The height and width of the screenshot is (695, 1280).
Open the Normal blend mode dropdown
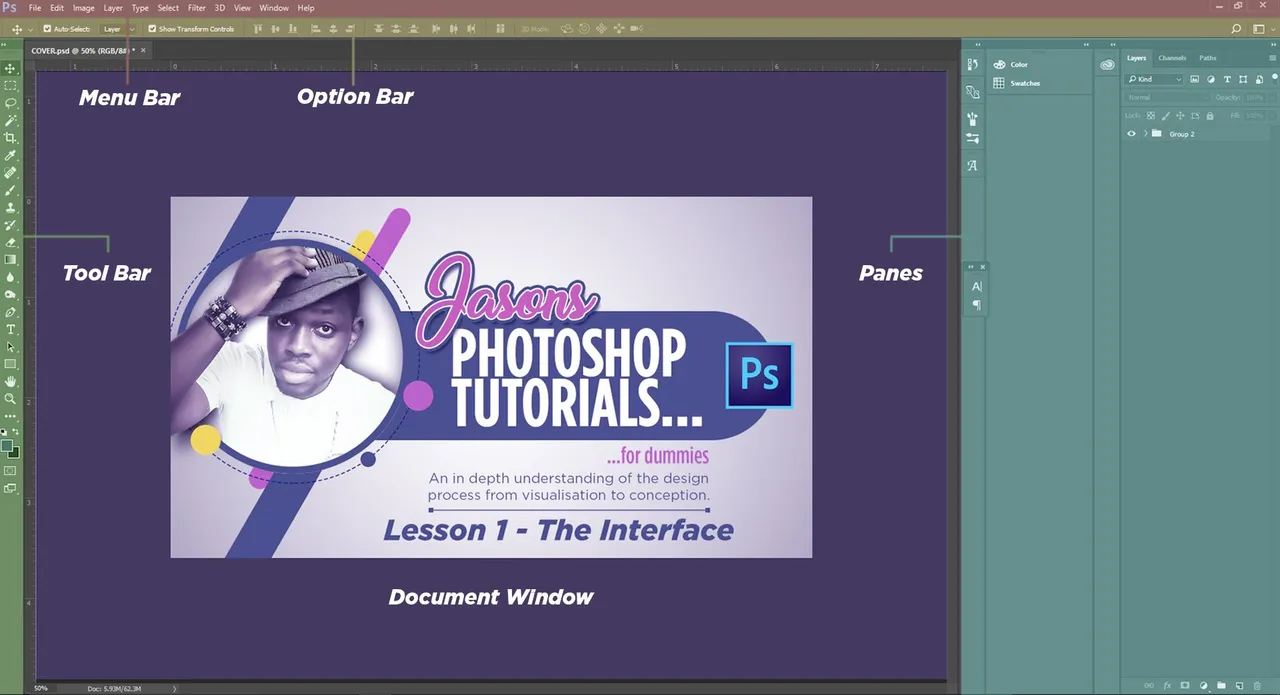pos(1166,98)
